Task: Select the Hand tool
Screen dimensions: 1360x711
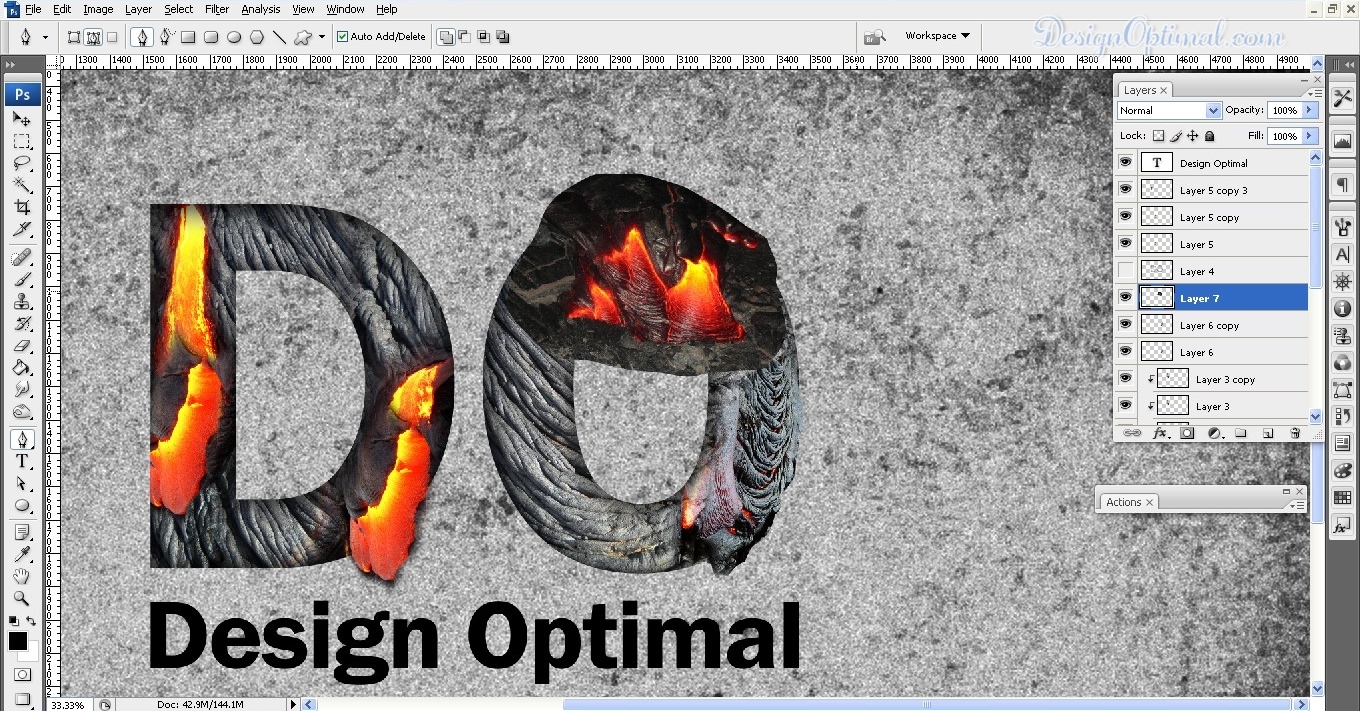Action: (x=22, y=576)
